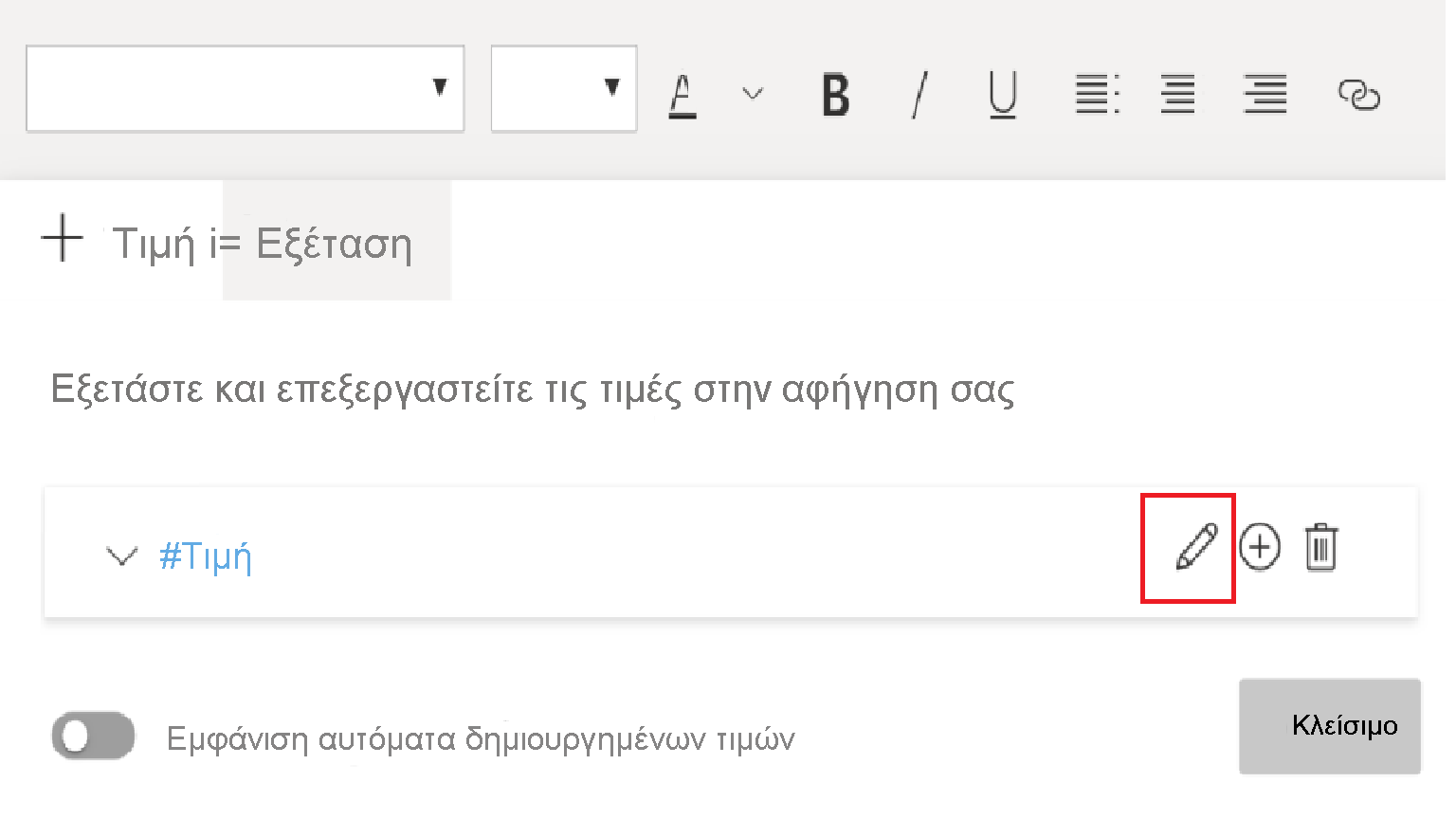
Task: Insert #Τιμή with the circled plus icon
Action: [1260, 547]
